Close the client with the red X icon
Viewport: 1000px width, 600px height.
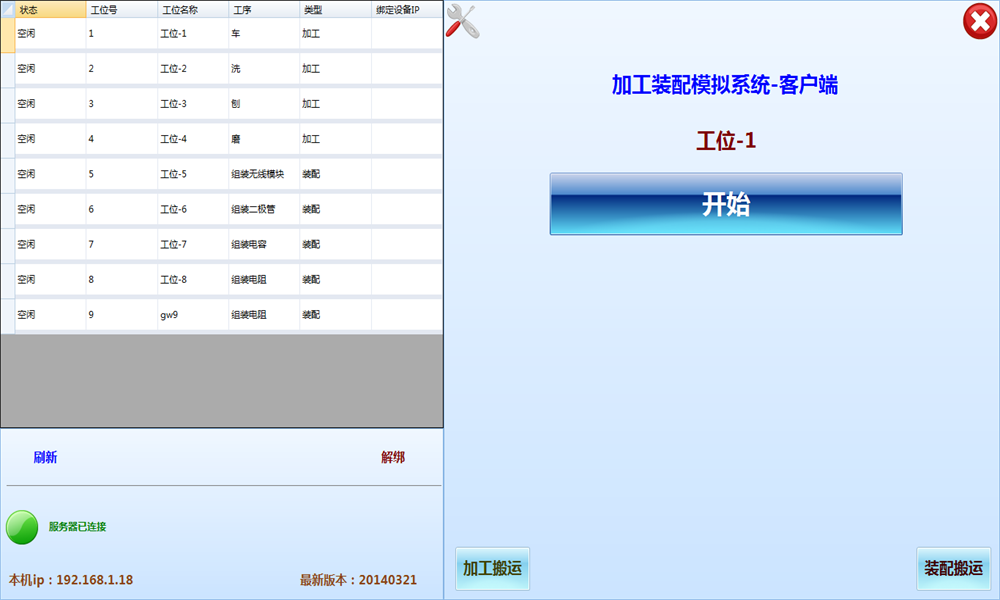[980, 22]
